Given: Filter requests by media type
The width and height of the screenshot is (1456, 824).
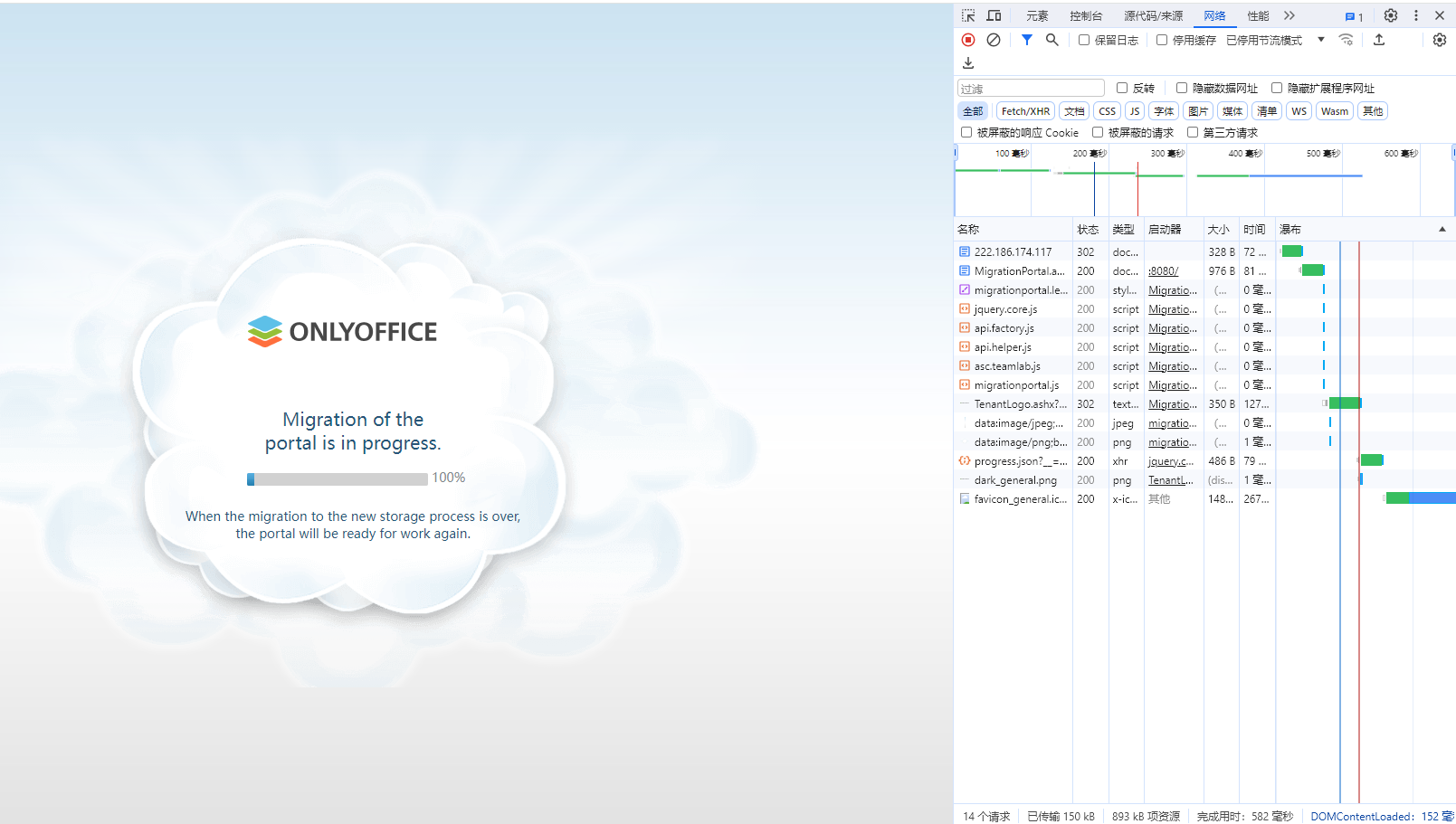Looking at the screenshot, I should (1232, 111).
